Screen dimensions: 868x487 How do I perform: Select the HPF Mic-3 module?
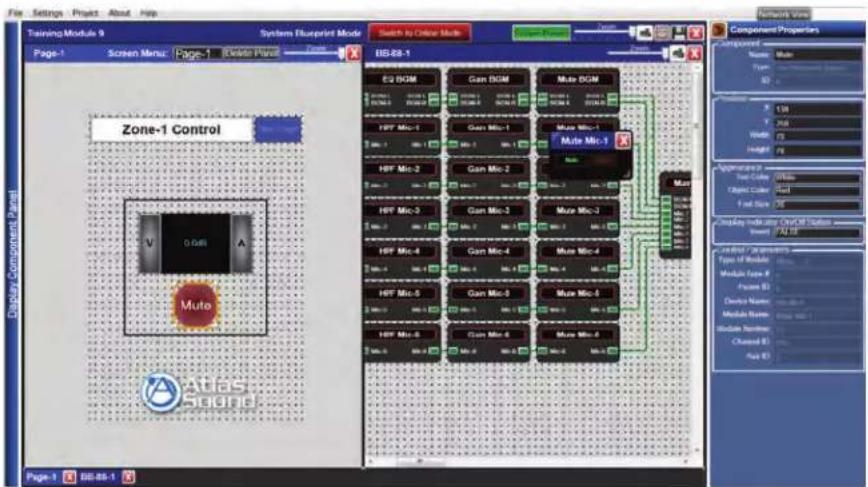click(x=402, y=218)
